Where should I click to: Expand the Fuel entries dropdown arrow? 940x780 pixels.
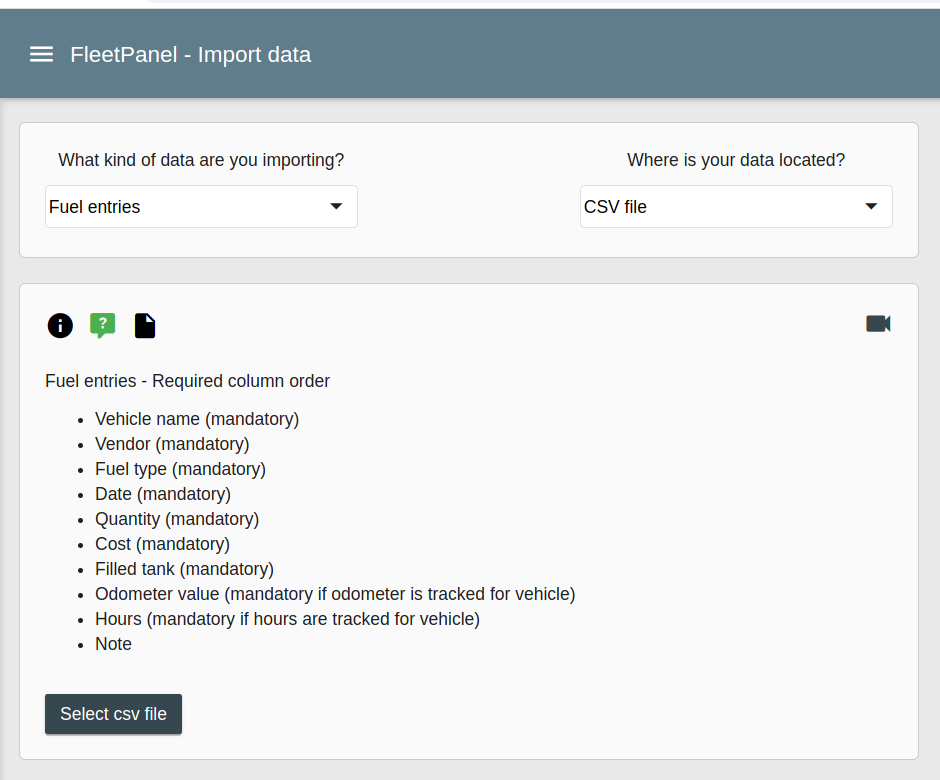[x=336, y=206]
